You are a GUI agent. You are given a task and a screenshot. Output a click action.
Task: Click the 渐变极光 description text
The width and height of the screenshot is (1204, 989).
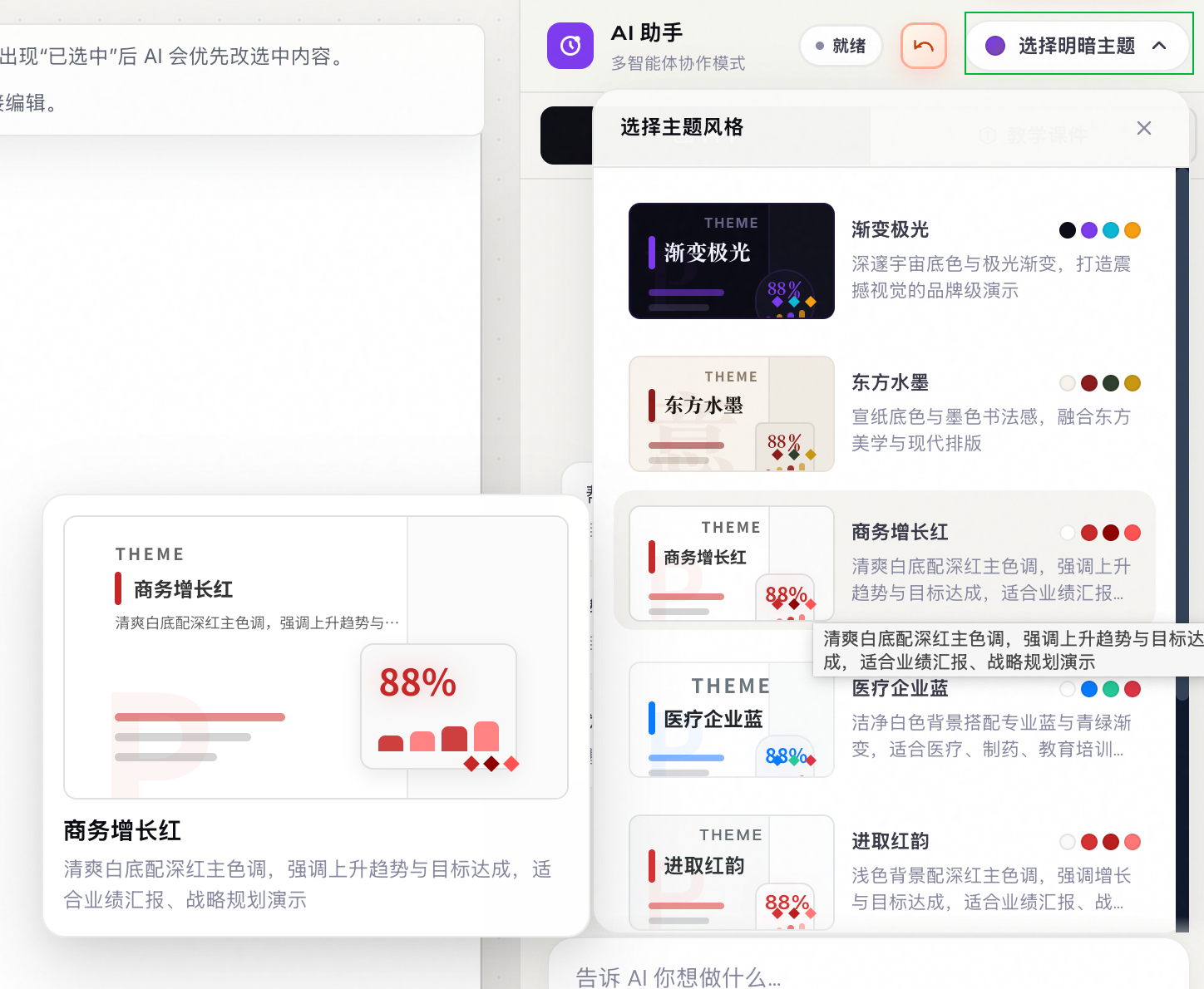tap(991, 277)
